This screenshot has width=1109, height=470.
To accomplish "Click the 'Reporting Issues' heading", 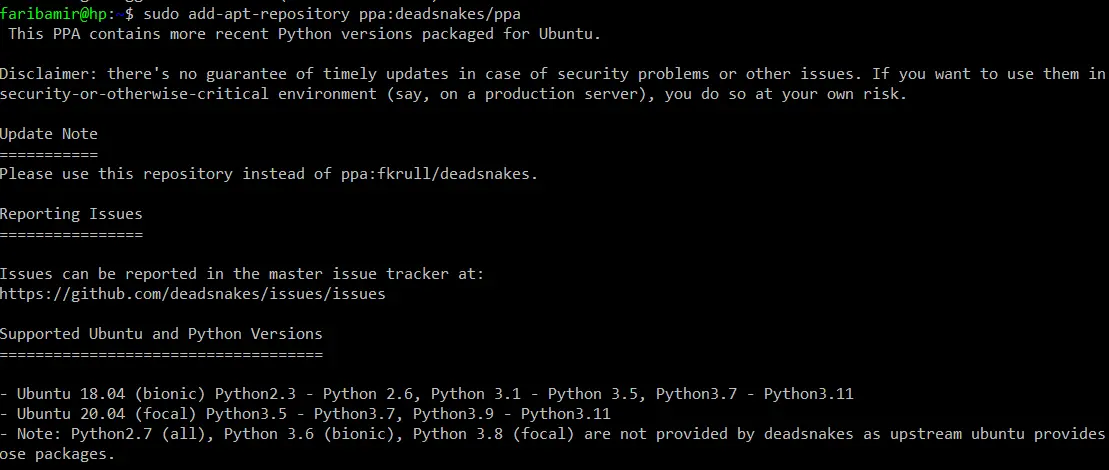I will point(71,213).
